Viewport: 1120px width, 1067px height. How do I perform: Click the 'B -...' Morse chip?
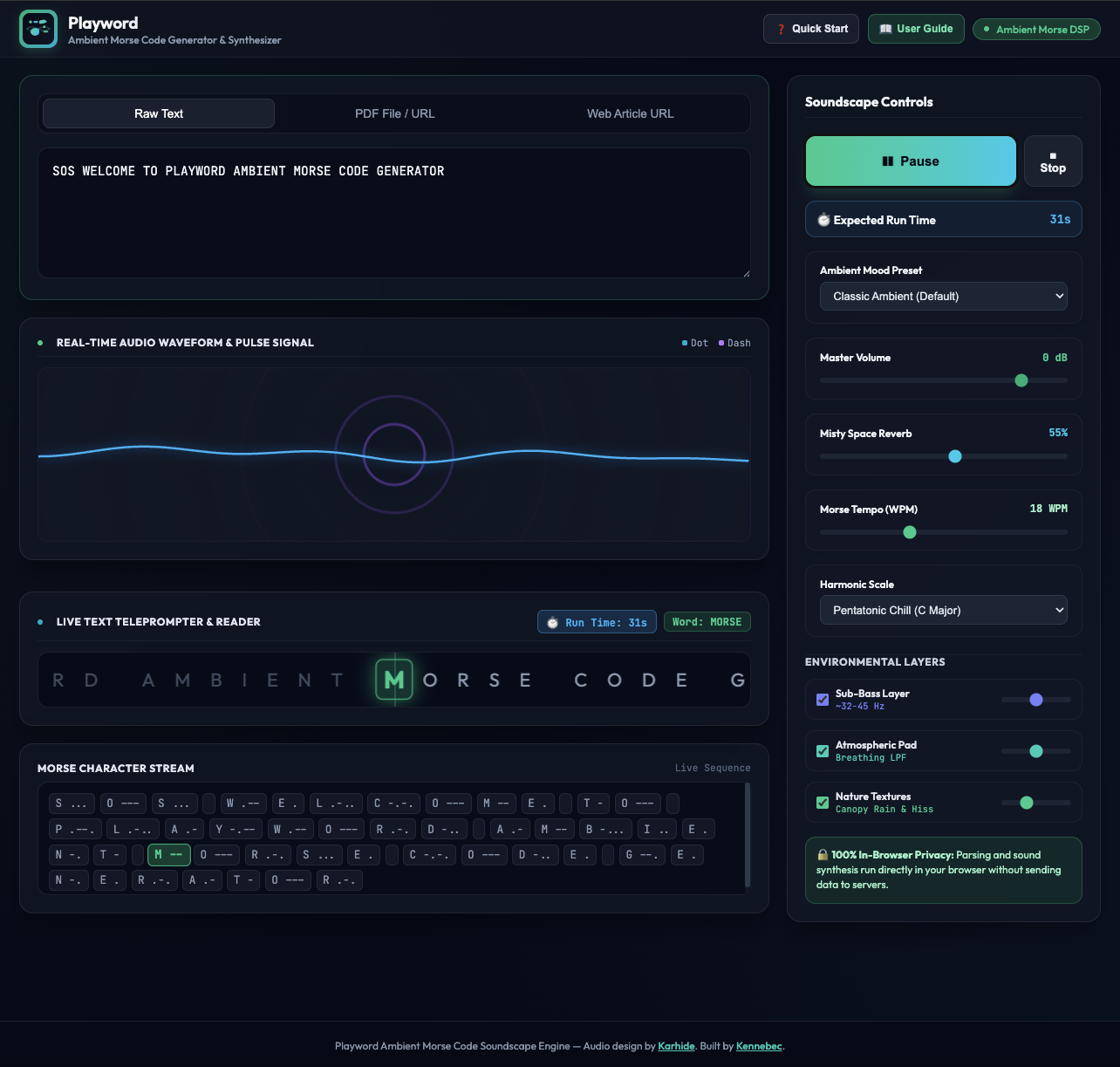(x=604, y=829)
